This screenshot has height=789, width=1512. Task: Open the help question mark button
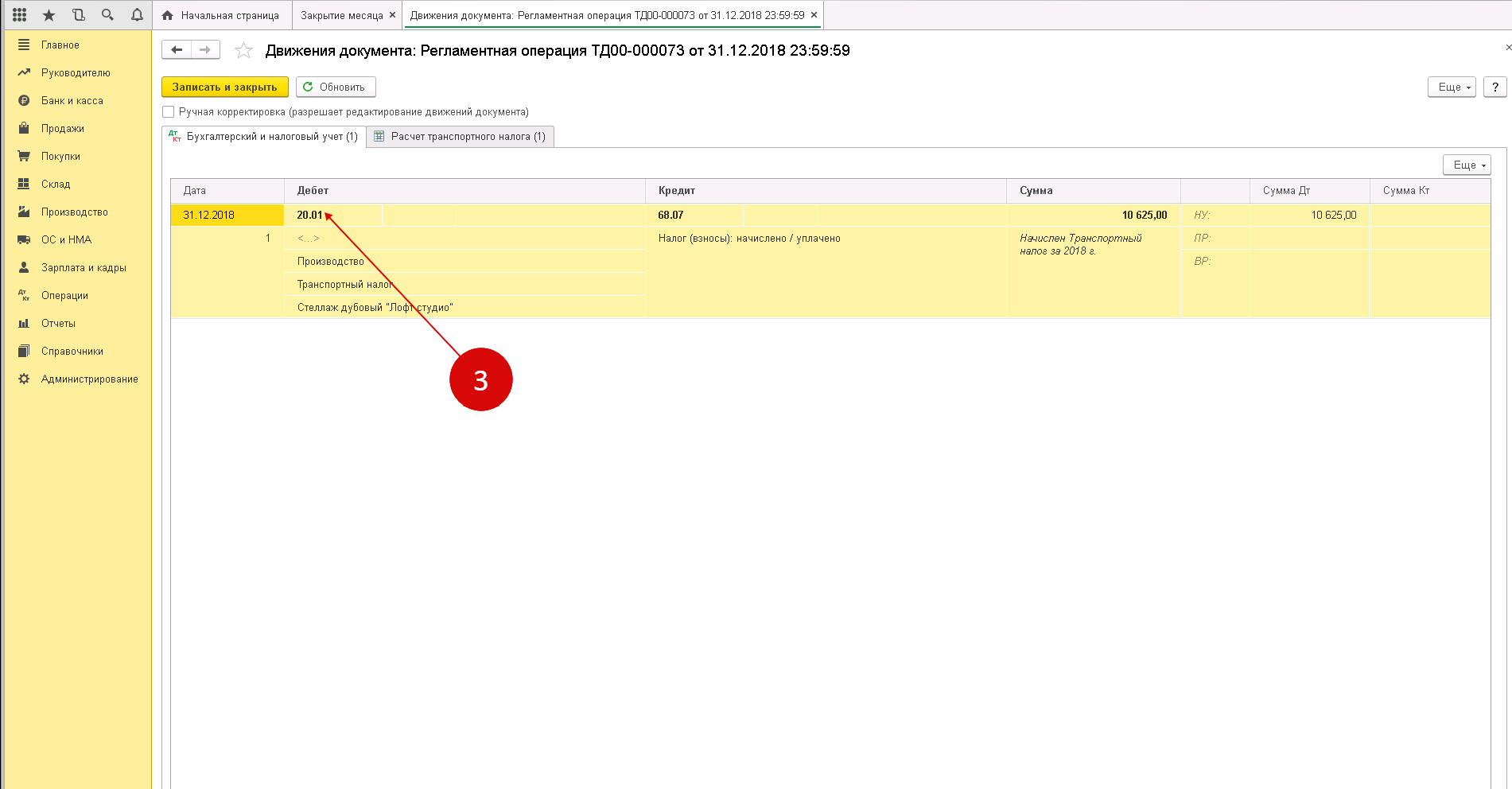(1495, 87)
